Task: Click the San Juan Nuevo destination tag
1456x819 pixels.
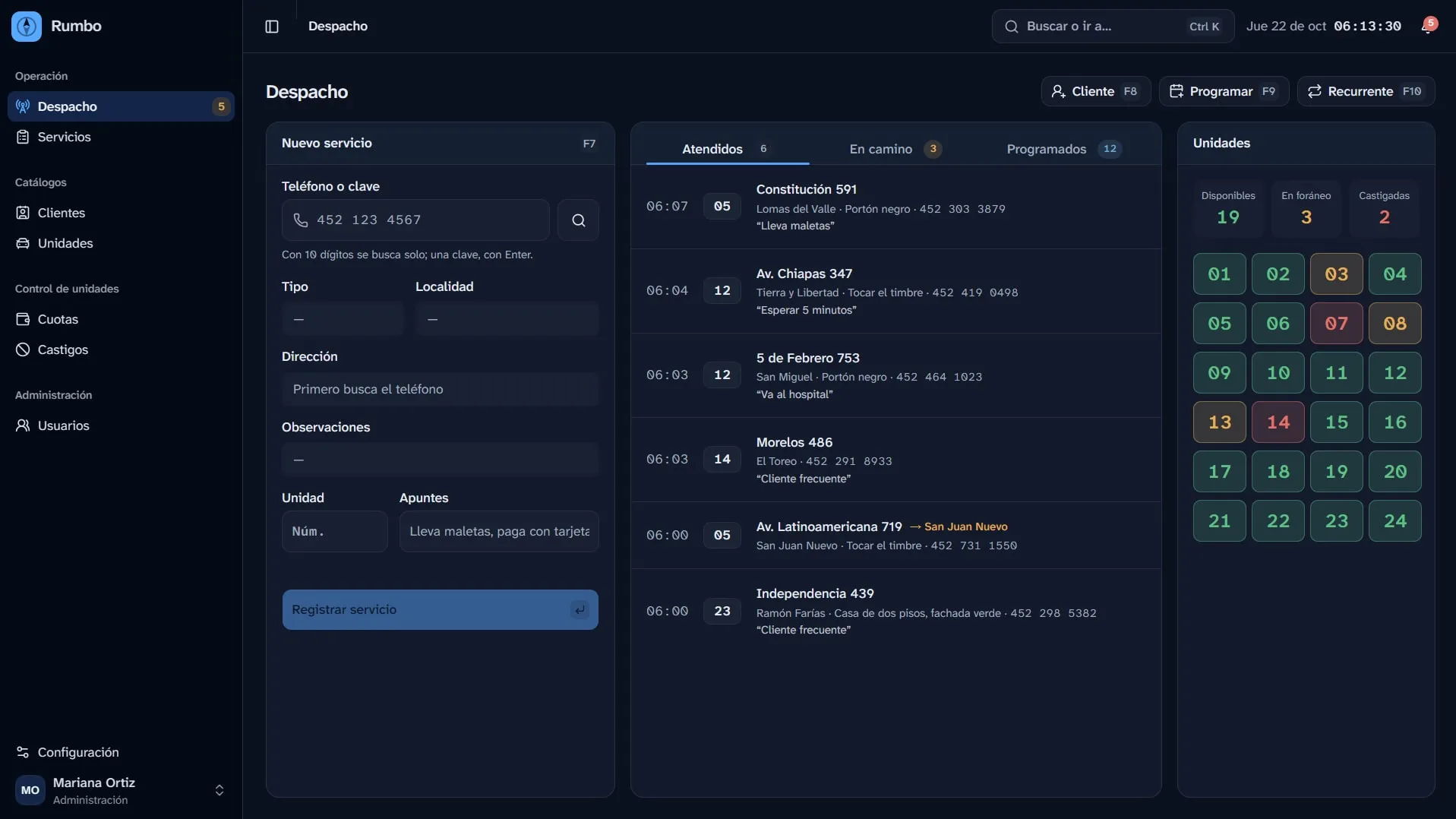Action: (x=959, y=526)
